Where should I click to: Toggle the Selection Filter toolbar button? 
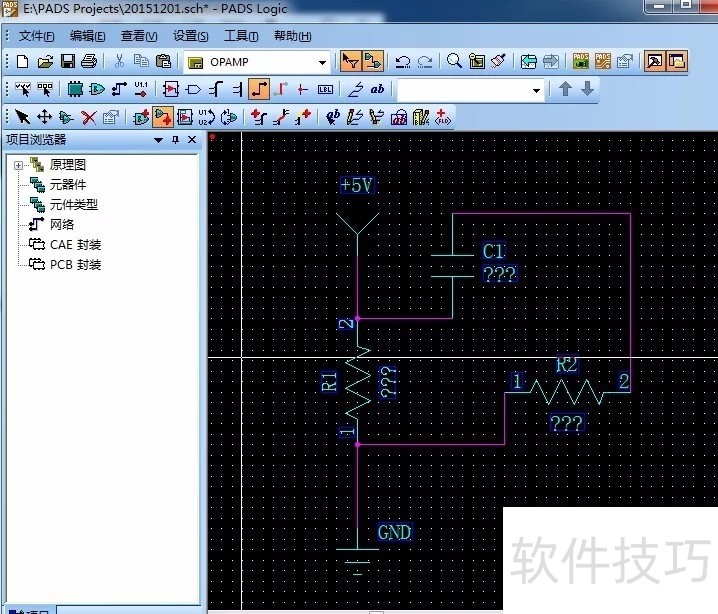[351, 61]
